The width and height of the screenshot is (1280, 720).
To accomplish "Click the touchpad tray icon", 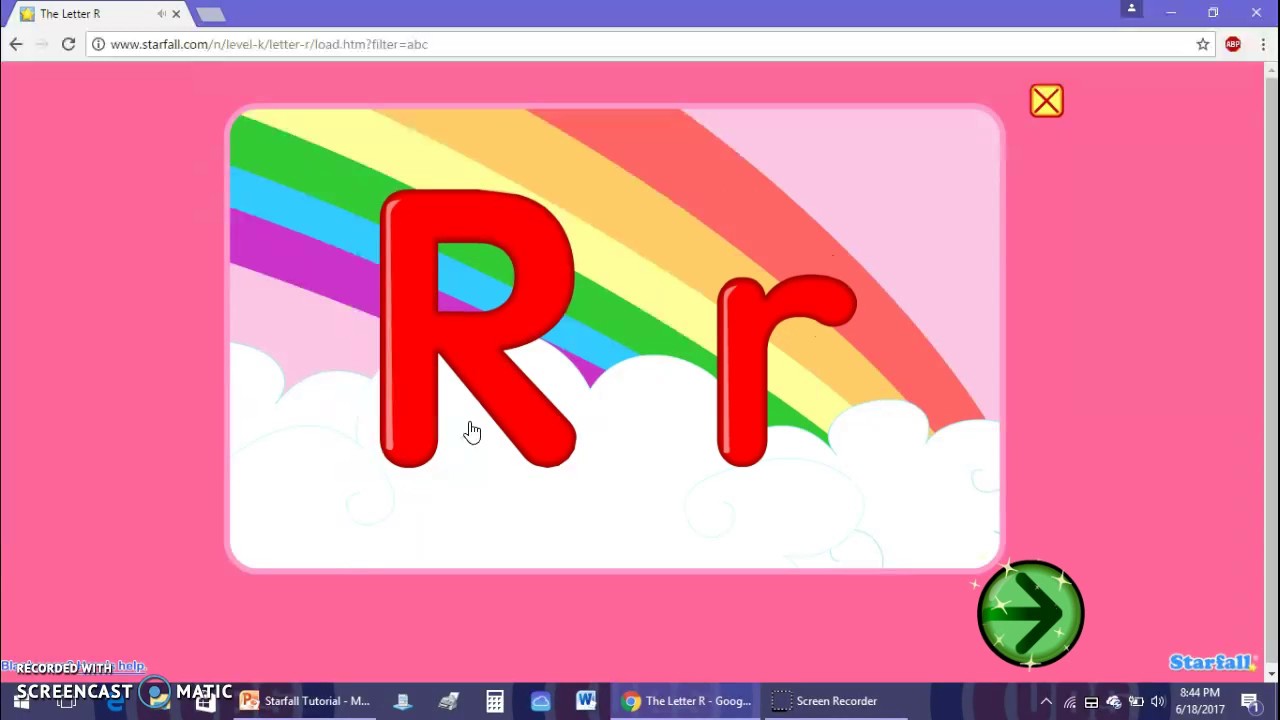I will (1092, 701).
